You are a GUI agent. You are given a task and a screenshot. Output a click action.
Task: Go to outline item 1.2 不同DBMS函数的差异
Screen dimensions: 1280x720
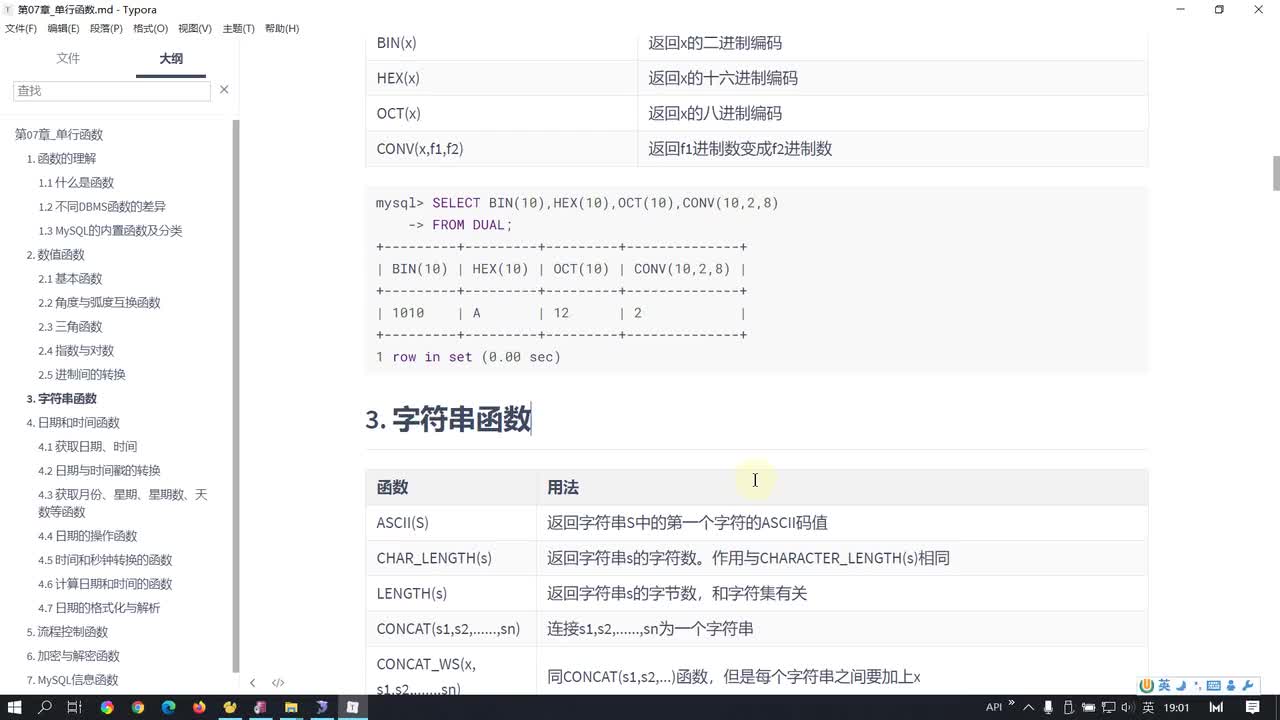pos(102,207)
